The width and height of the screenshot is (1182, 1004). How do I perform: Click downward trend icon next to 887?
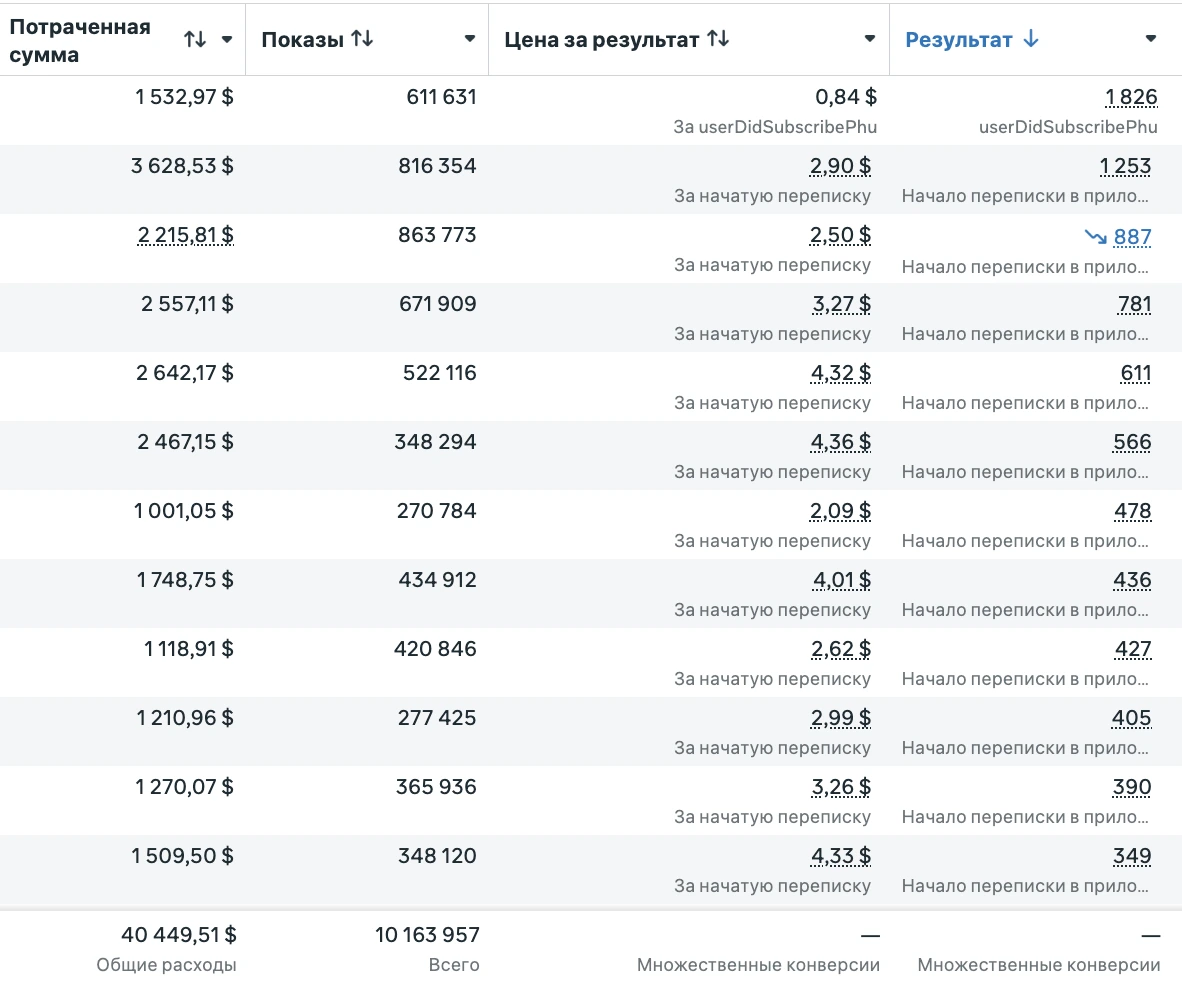[x=1095, y=237]
